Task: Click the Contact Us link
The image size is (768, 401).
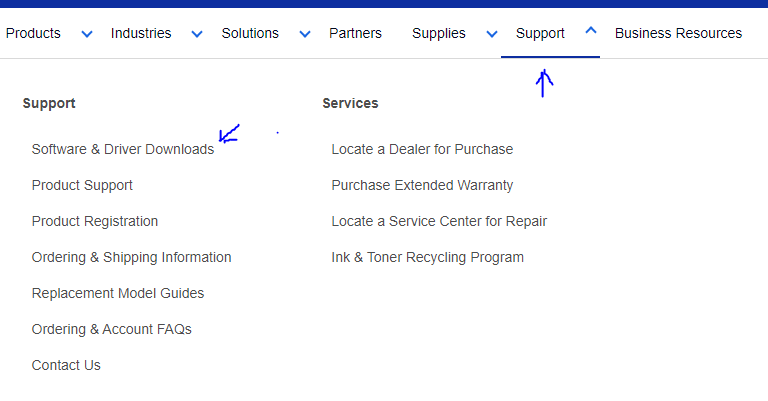Action: (x=66, y=365)
